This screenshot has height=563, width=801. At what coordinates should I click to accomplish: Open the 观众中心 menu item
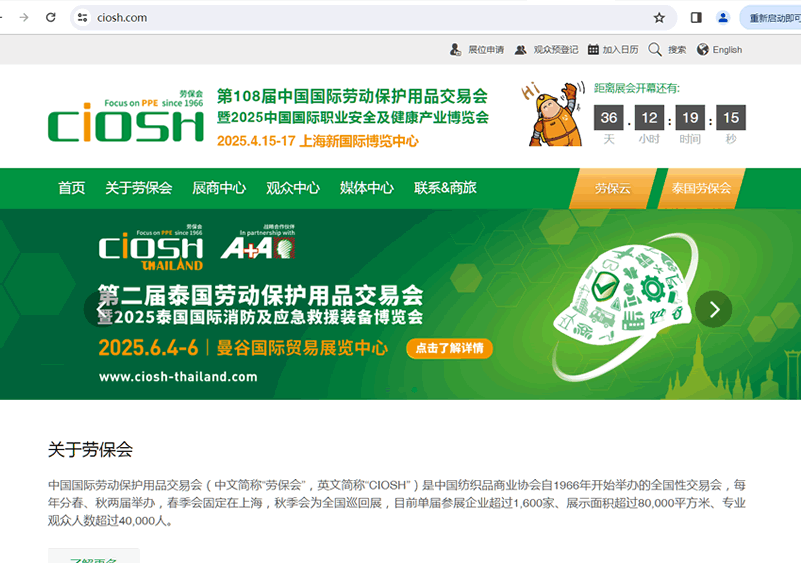293,188
